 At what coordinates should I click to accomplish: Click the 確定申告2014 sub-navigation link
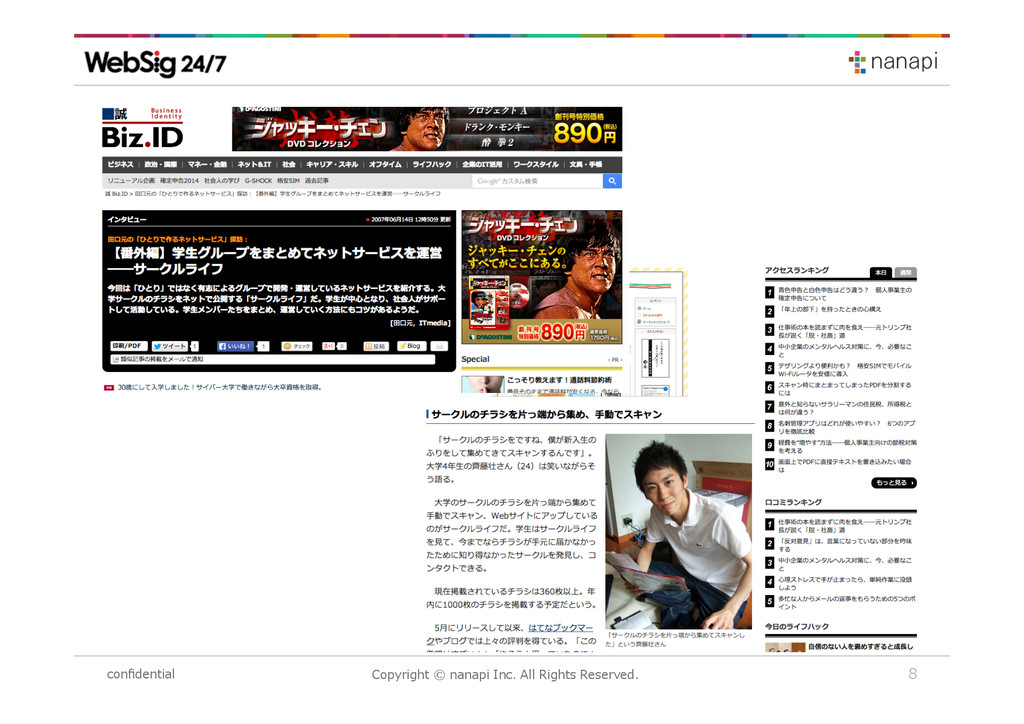coord(180,181)
